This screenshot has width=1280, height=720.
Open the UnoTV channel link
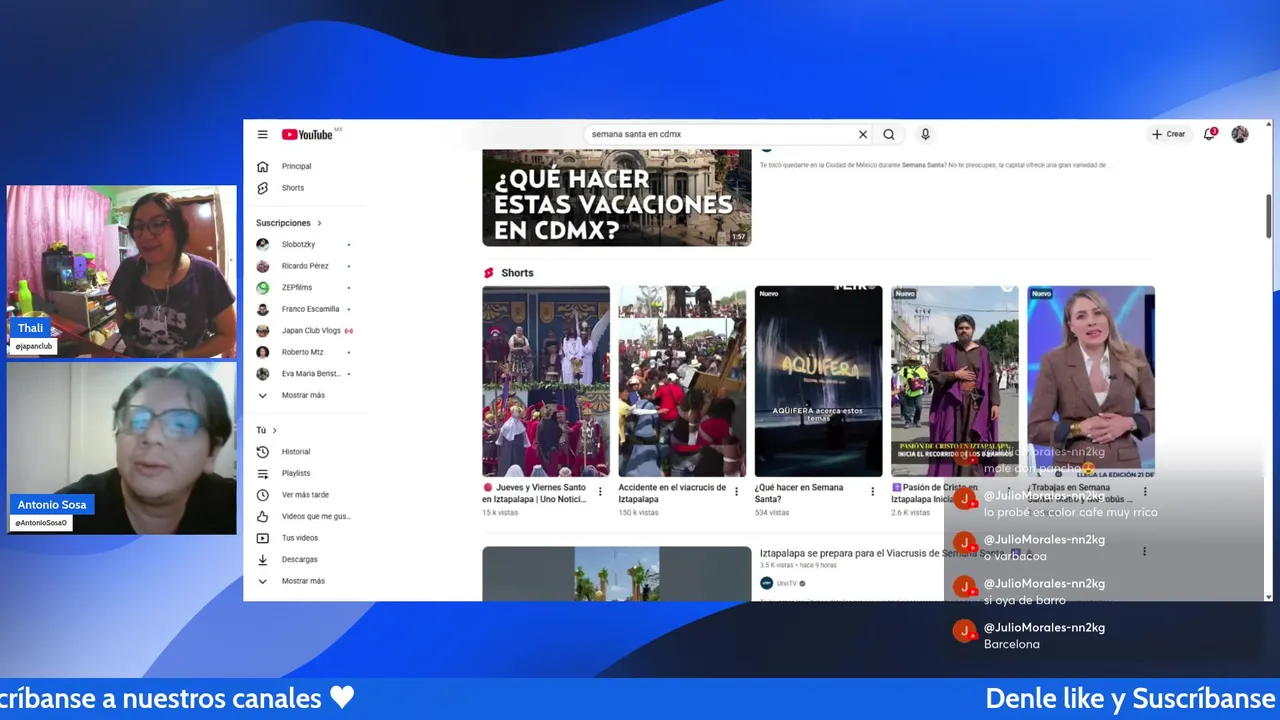coord(787,583)
